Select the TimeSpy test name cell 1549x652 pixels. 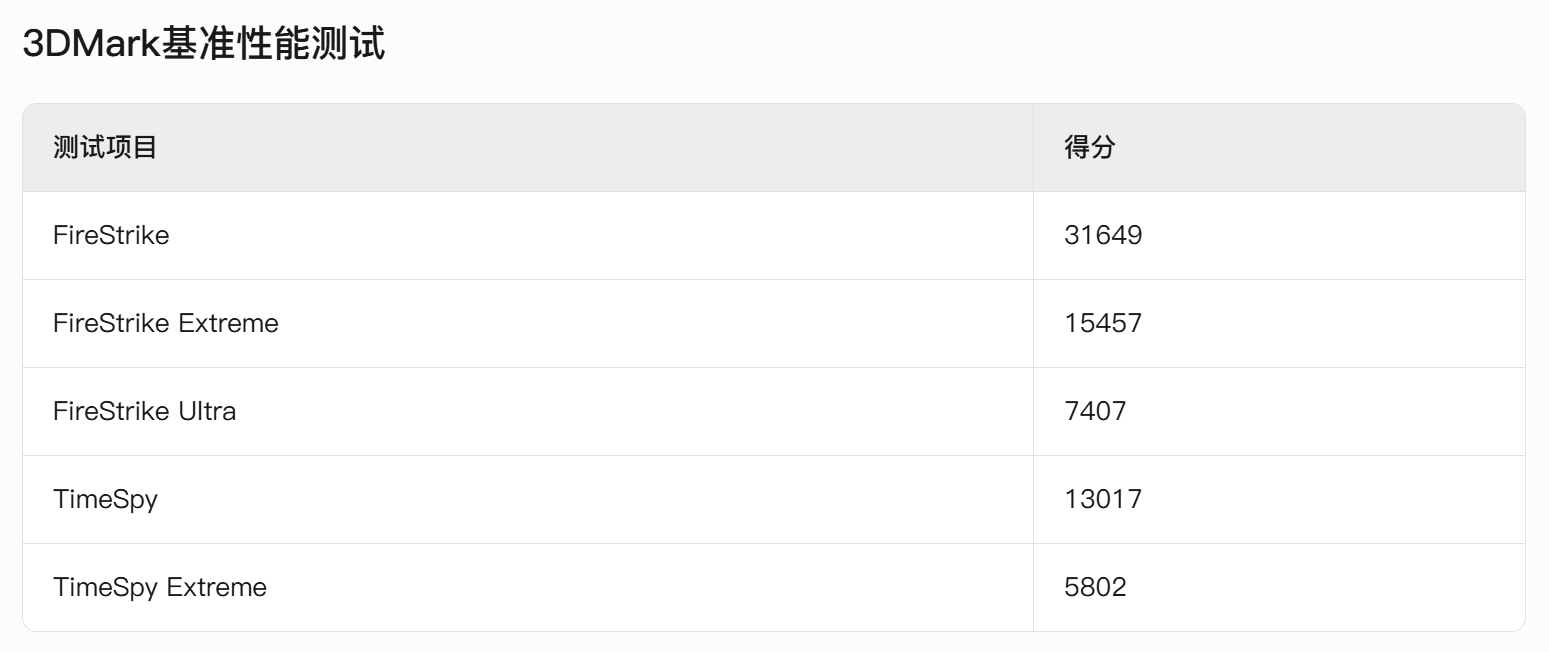point(105,499)
